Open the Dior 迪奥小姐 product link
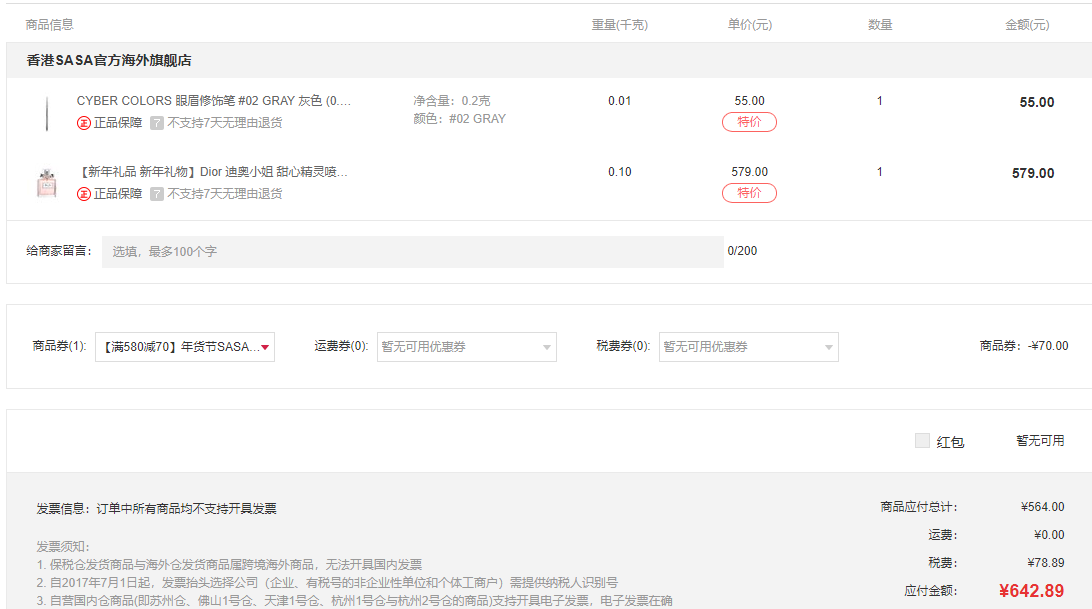 pyautogui.click(x=212, y=172)
